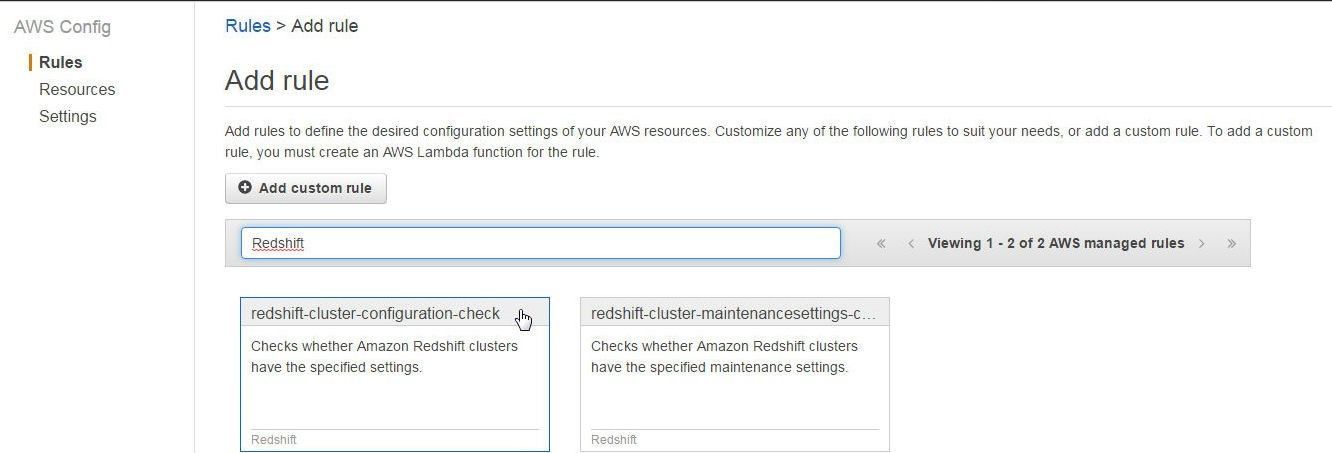Image resolution: width=1332 pixels, height=453 pixels.
Task: Select redshift-cluster-configuration-check rule title
Action: pyautogui.click(x=375, y=313)
